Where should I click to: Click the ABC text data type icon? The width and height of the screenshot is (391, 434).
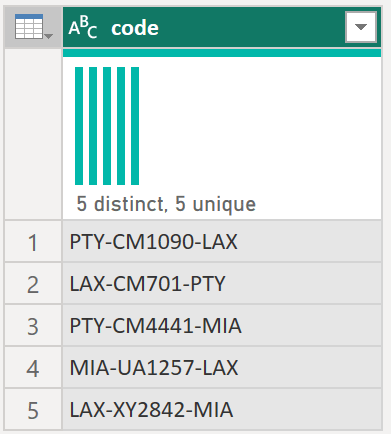(83, 28)
